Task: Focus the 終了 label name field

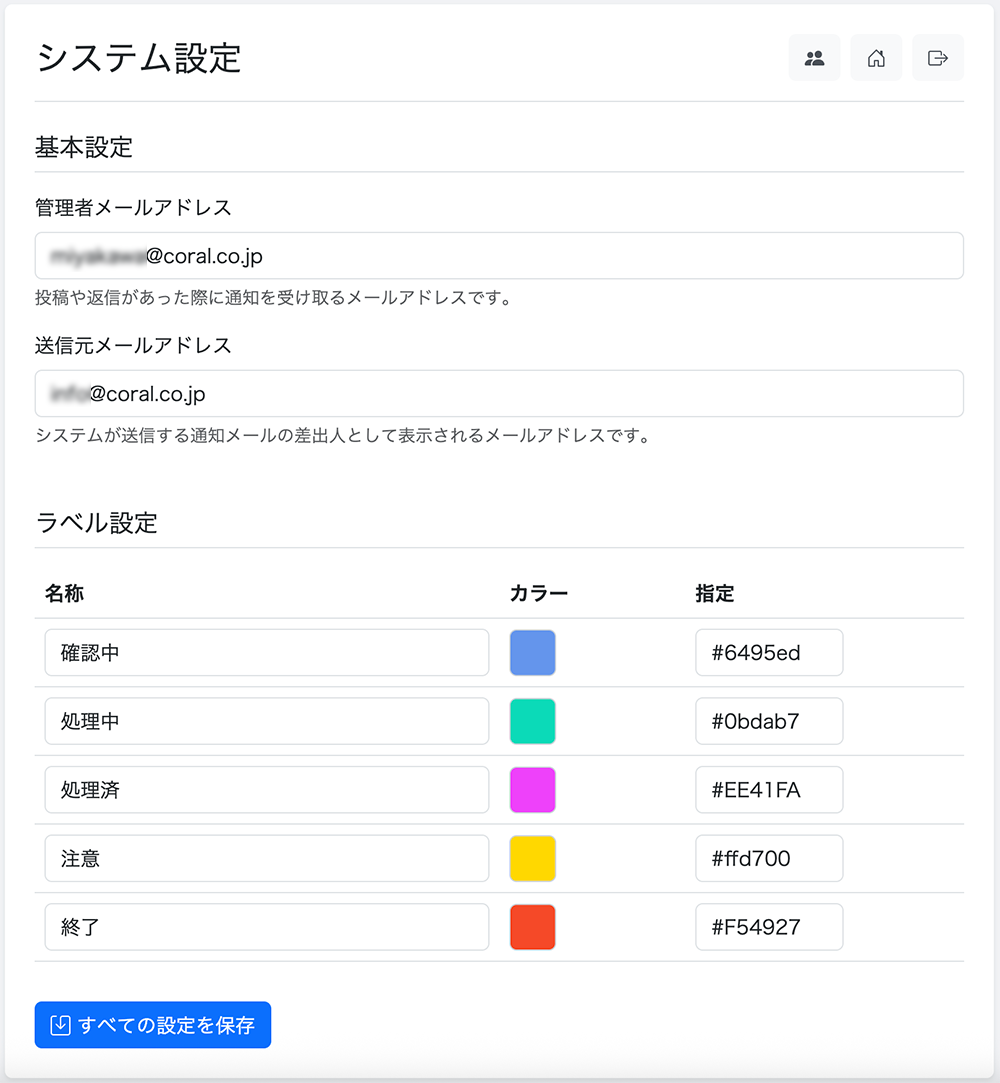Action: (x=266, y=927)
